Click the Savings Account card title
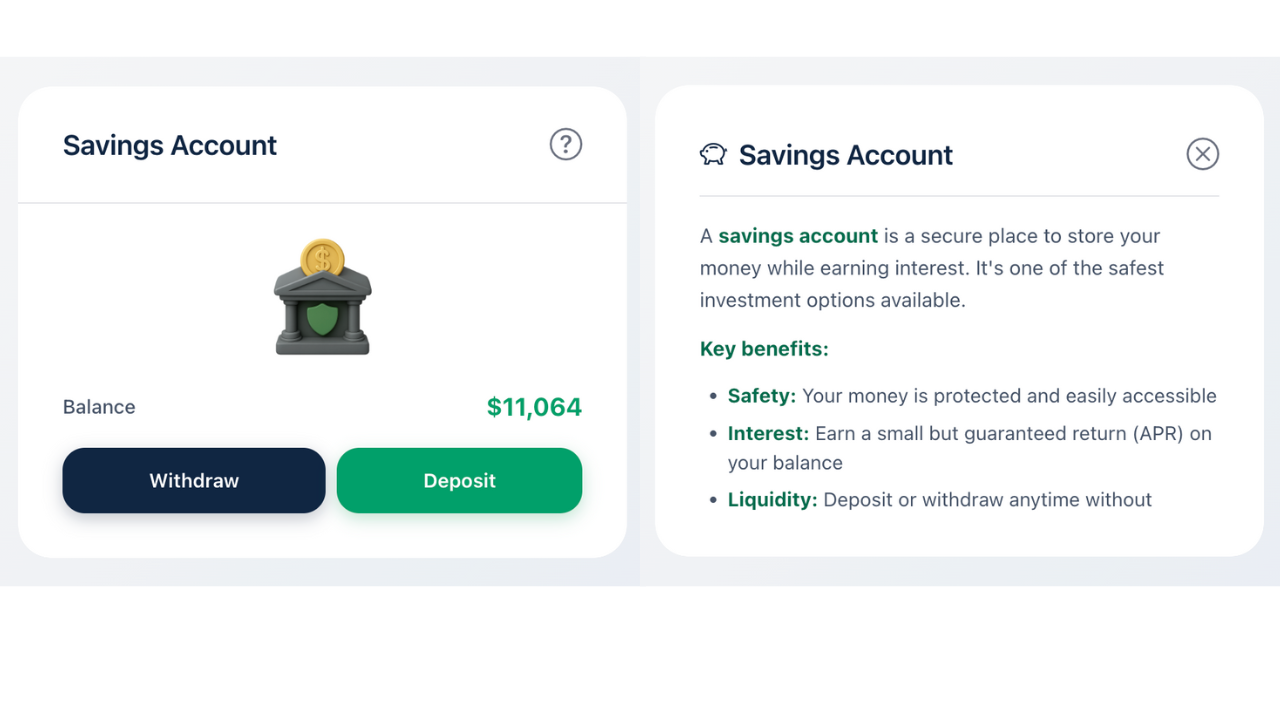 pos(170,145)
